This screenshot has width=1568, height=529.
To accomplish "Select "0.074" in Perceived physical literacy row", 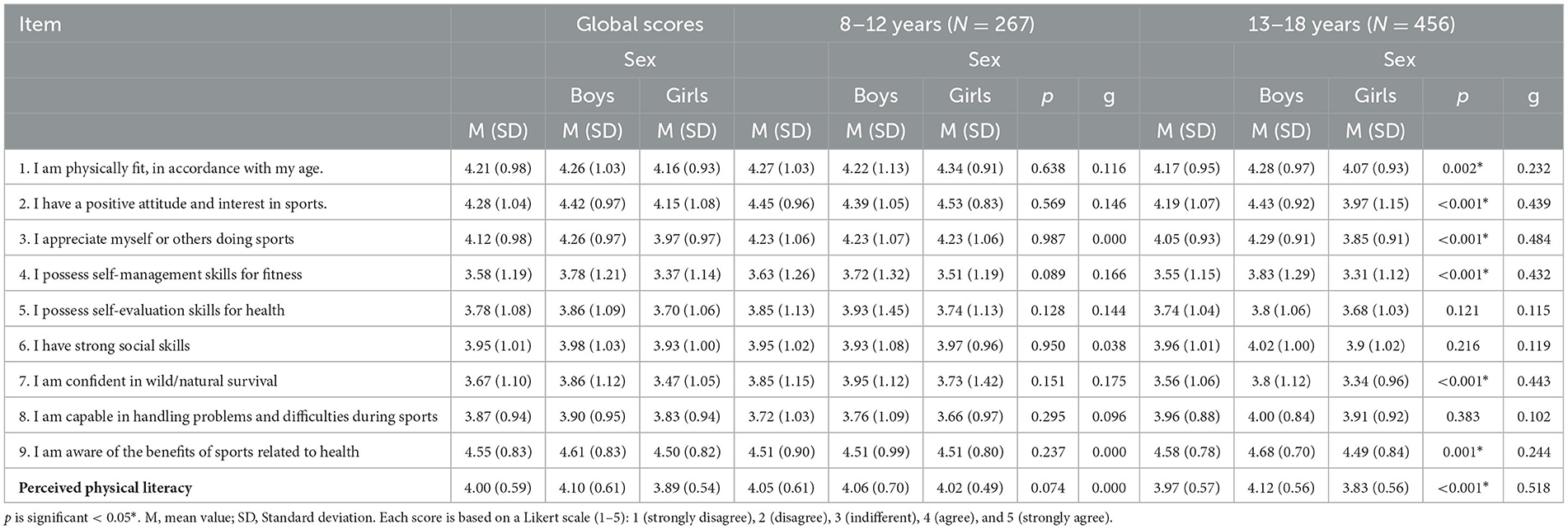I will point(1048,488).
